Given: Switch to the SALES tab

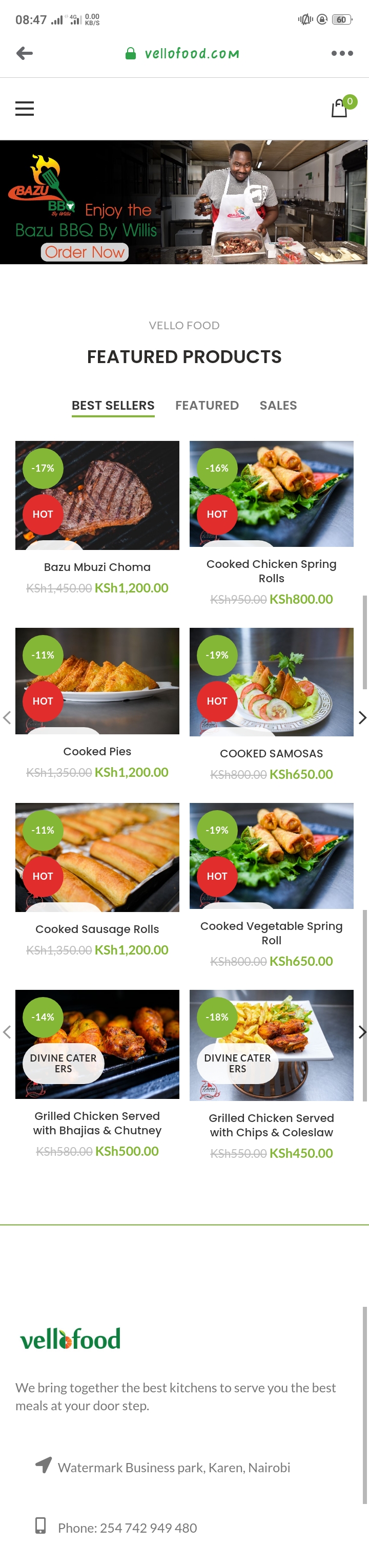Looking at the screenshot, I should pyautogui.click(x=278, y=406).
